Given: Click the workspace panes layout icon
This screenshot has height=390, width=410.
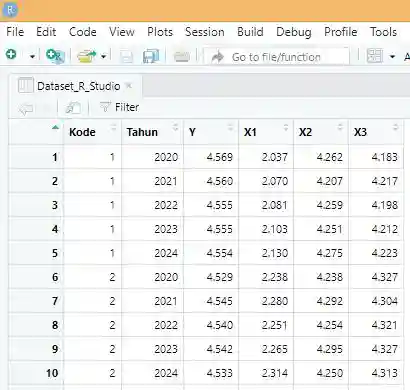Looking at the screenshot, I should pos(374,56).
